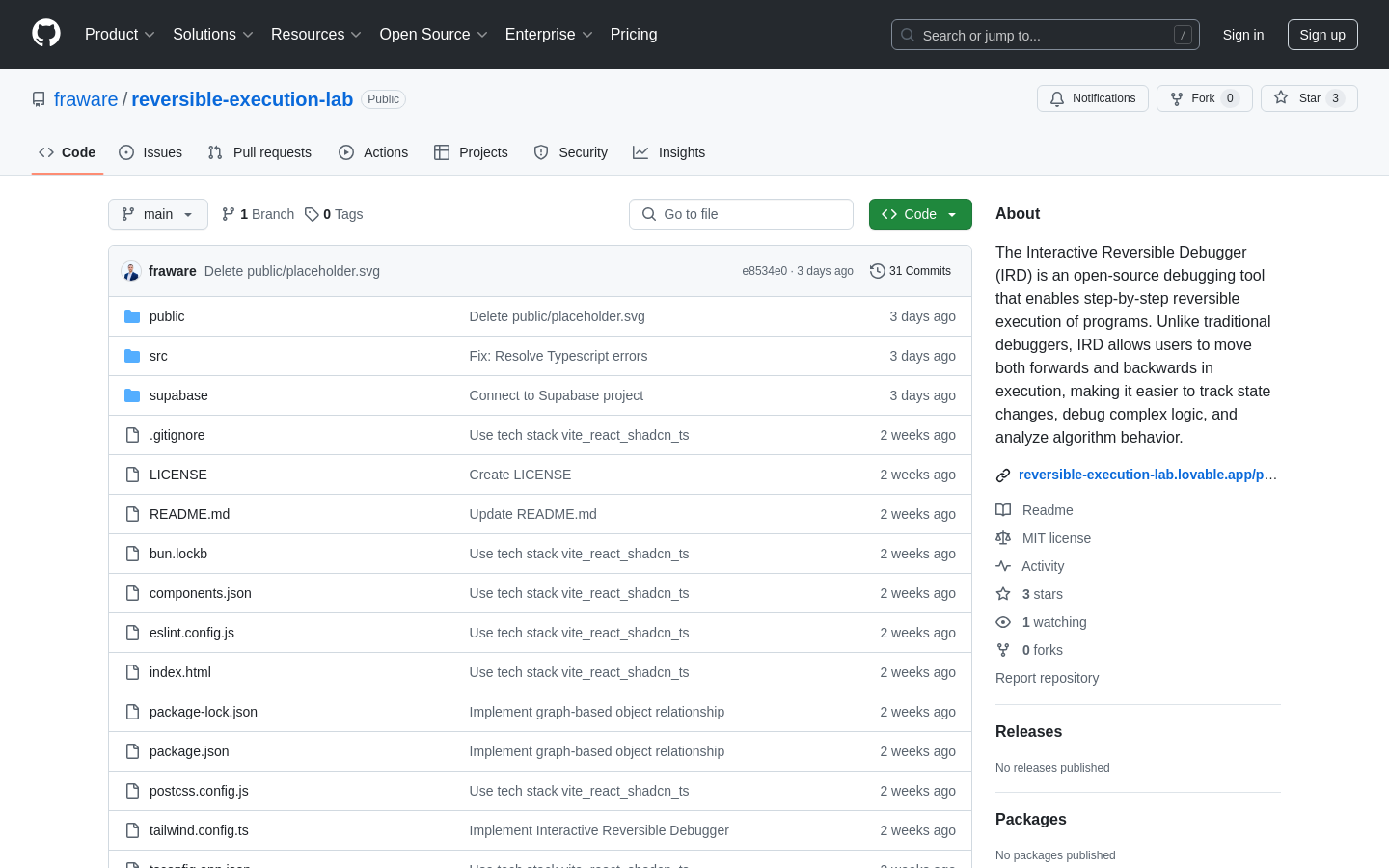Open 'Create LICENSE' commit message
Viewport: 1389px width, 868px height.
click(520, 475)
